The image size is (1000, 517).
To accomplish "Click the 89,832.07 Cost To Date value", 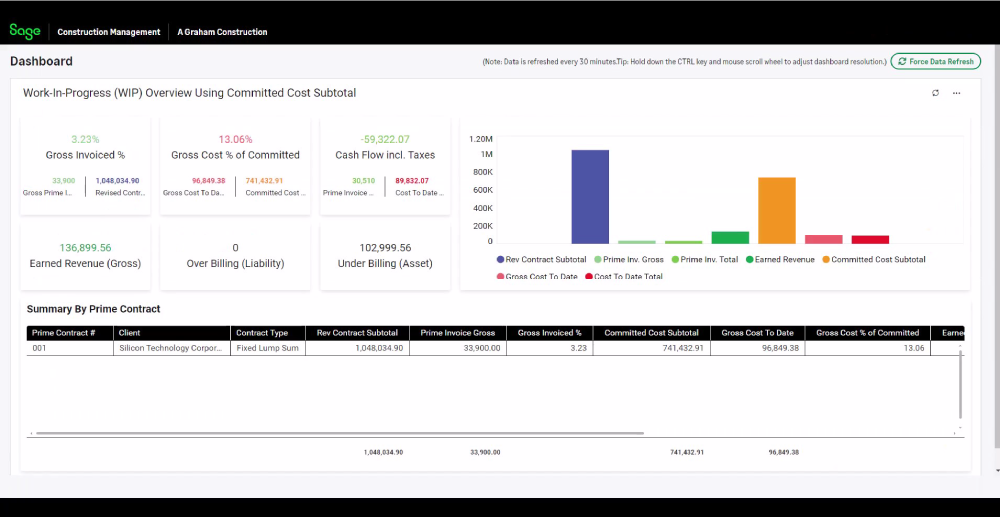I will (412, 181).
